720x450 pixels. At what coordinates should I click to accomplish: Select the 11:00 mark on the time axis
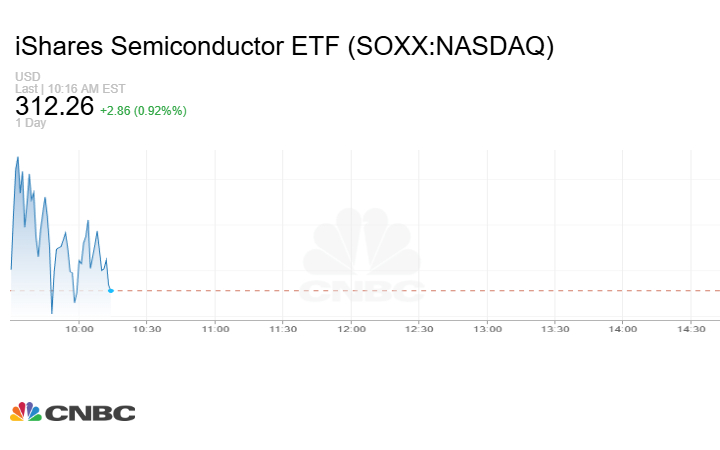[215, 328]
